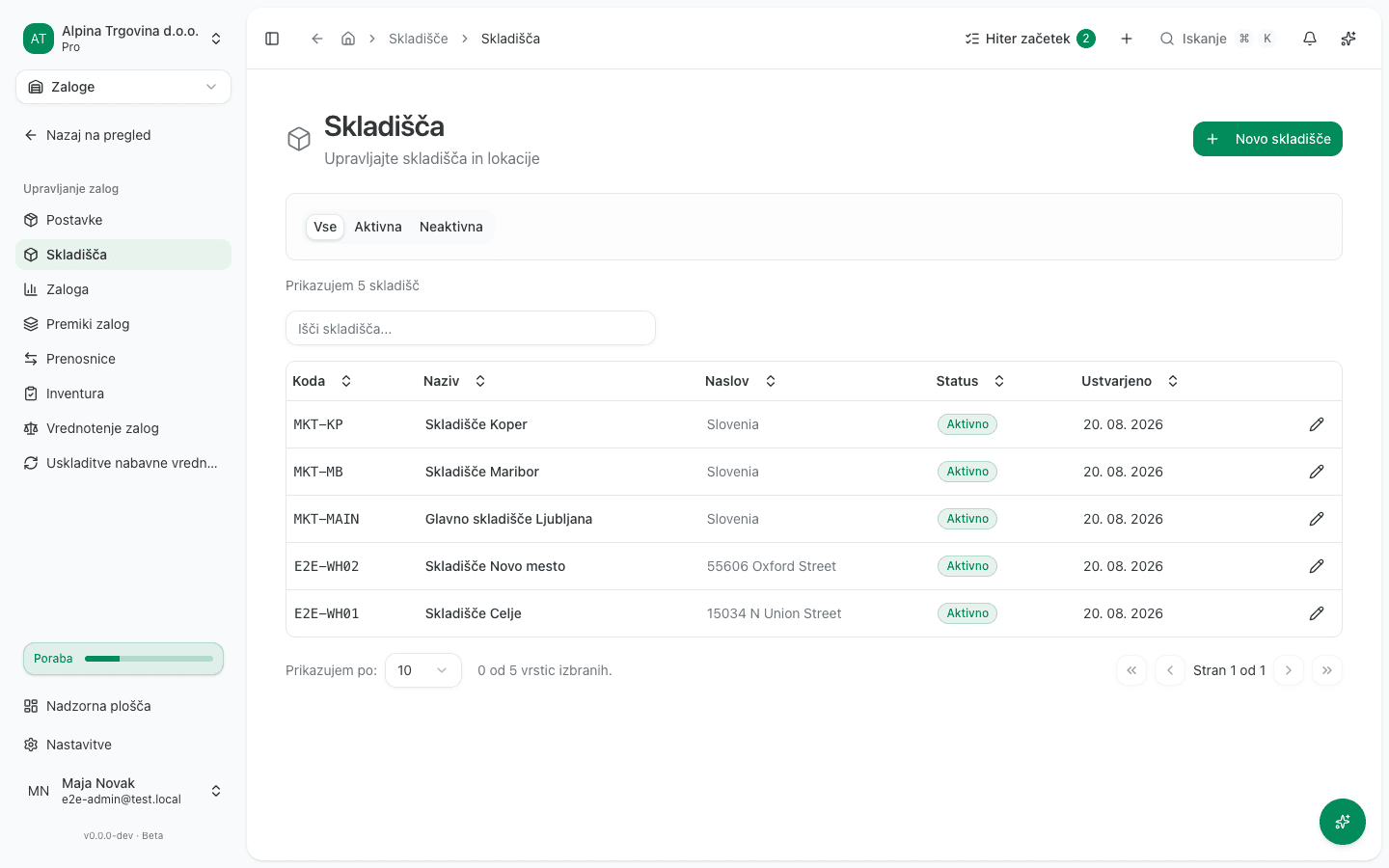Open Hiter začetek quick start
The height and width of the screenshot is (868, 1389).
[1030, 39]
